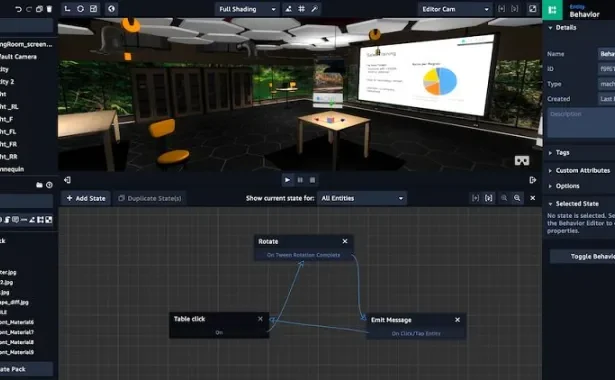The image size is (615, 380).
Task: Play the scene
Action: pos(287,180)
